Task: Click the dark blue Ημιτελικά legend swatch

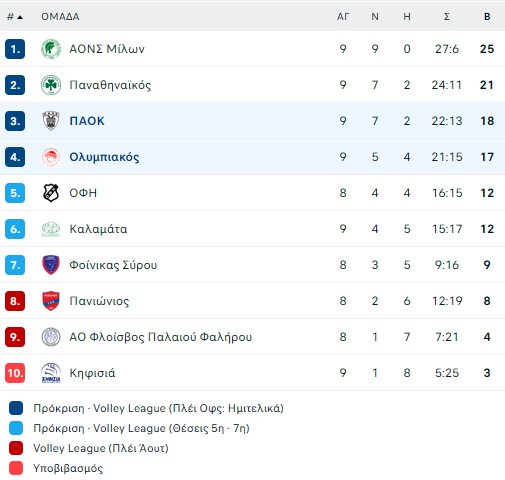Action: [16, 408]
